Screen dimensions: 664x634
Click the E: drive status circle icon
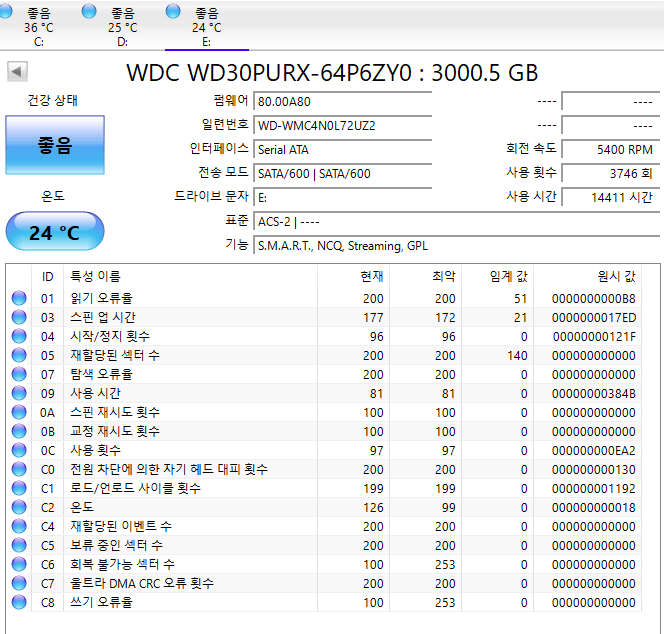(173, 11)
